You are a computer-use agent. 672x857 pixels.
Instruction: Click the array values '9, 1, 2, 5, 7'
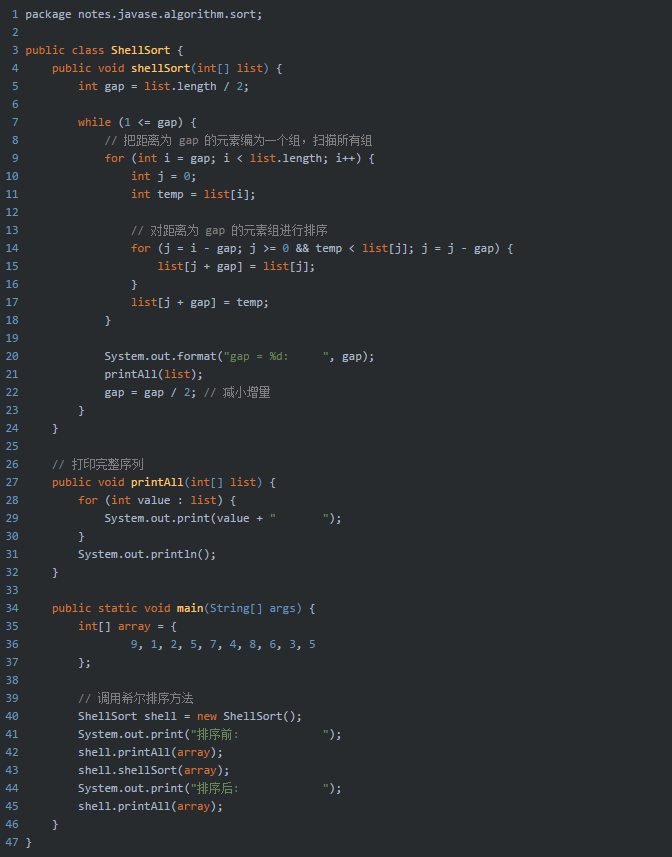click(x=176, y=644)
